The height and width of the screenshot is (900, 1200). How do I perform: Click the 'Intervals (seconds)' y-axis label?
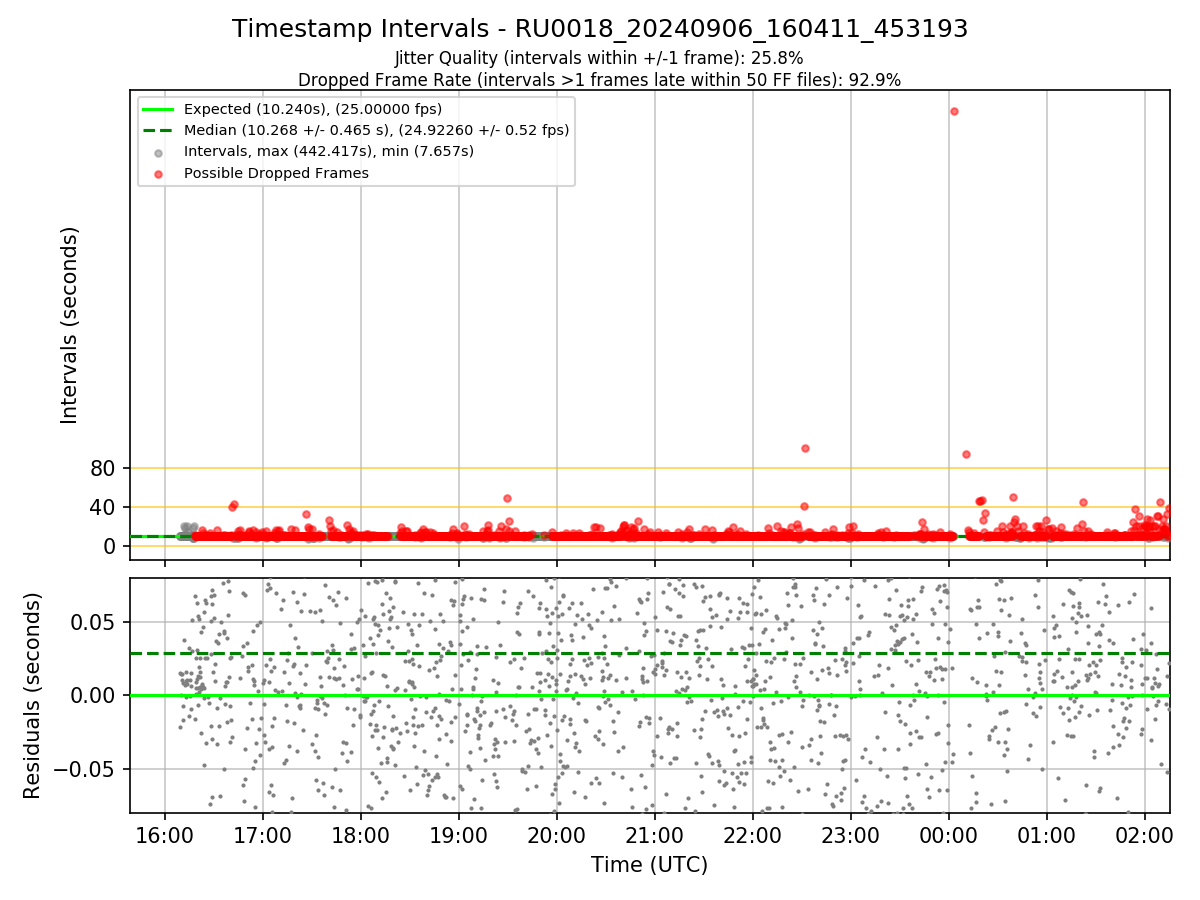coord(69,325)
